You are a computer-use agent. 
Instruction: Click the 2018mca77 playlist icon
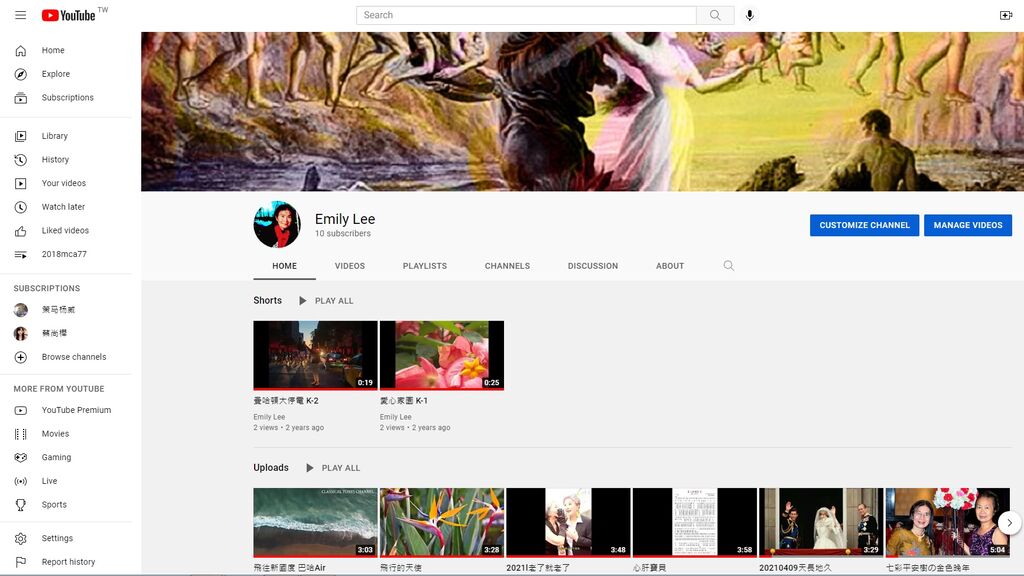[21, 254]
